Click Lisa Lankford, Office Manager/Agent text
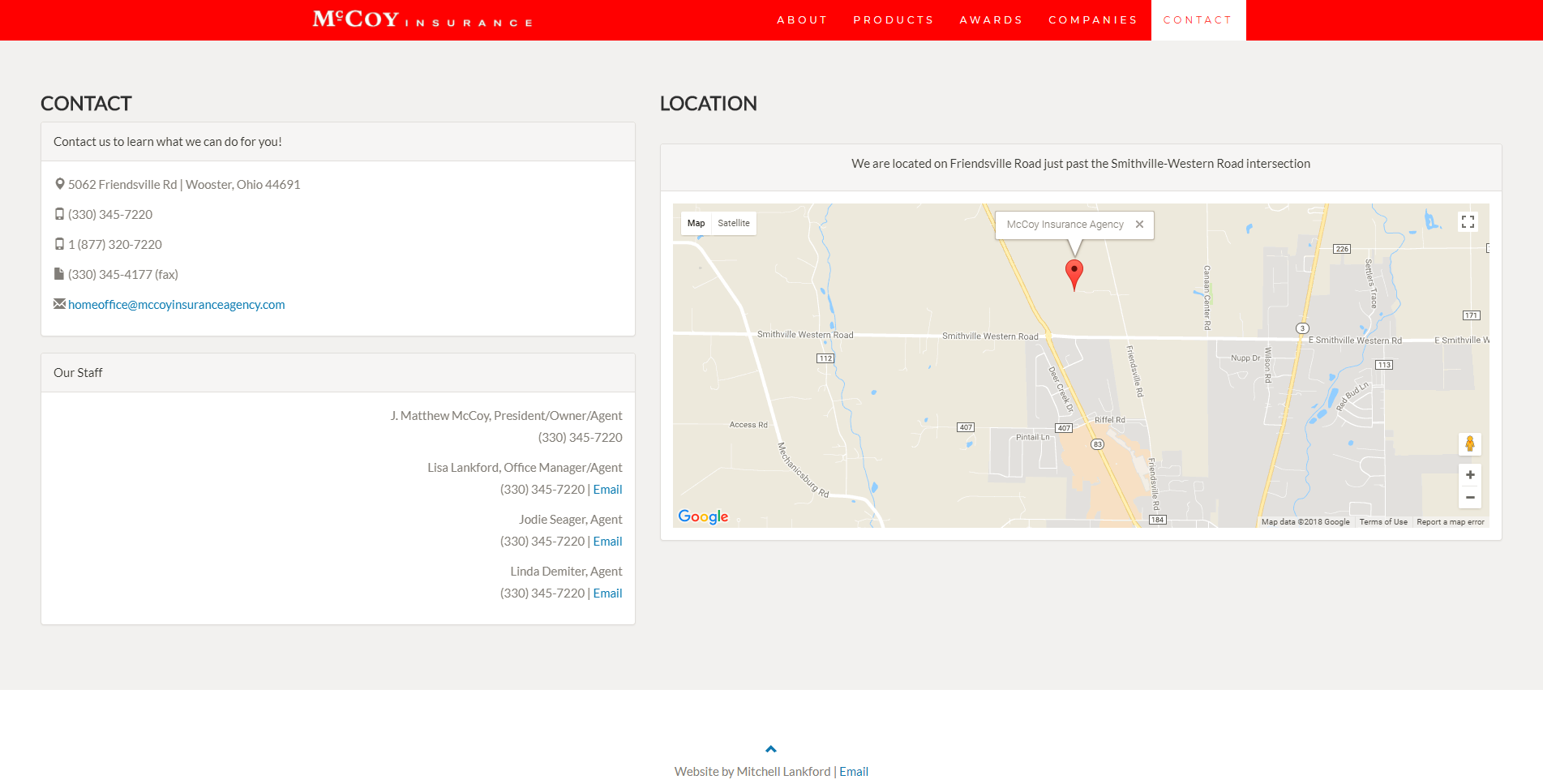 525,468
